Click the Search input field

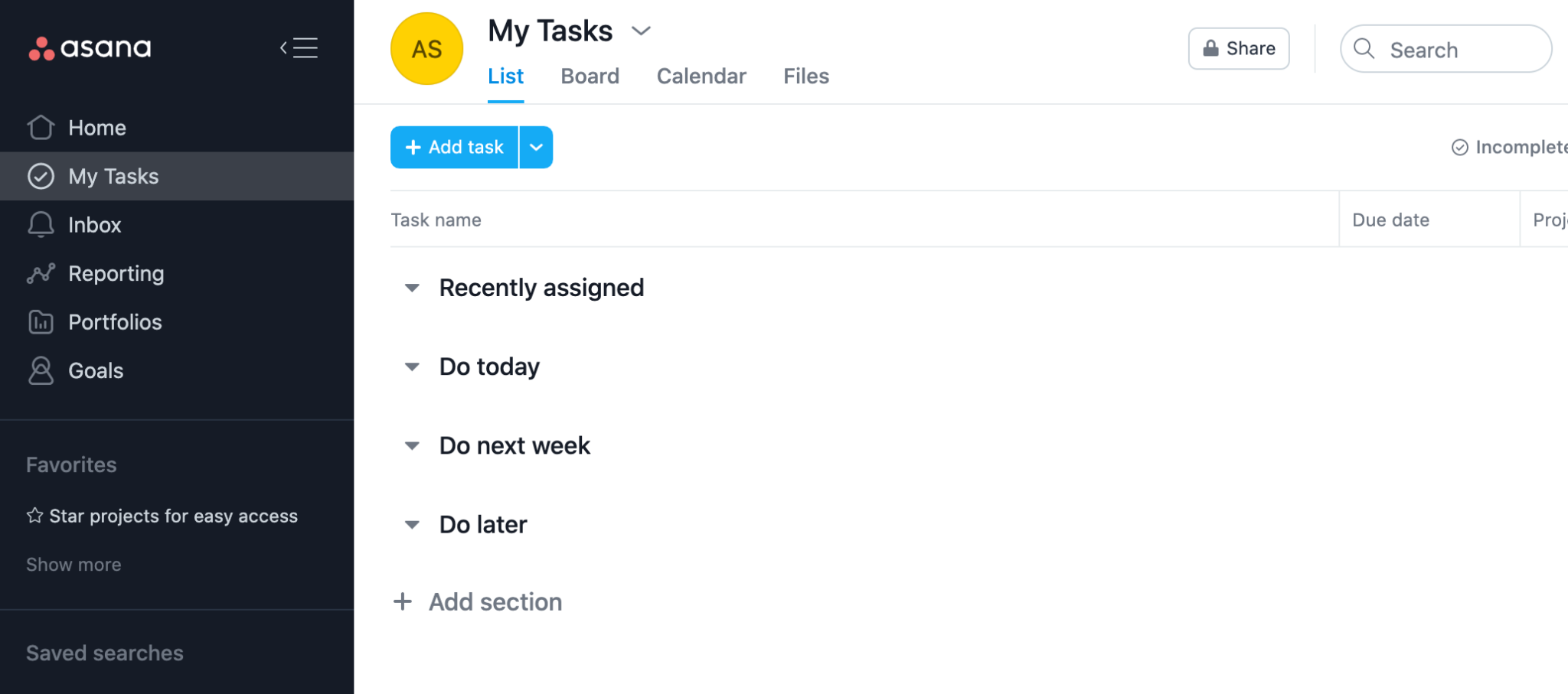click(1445, 50)
